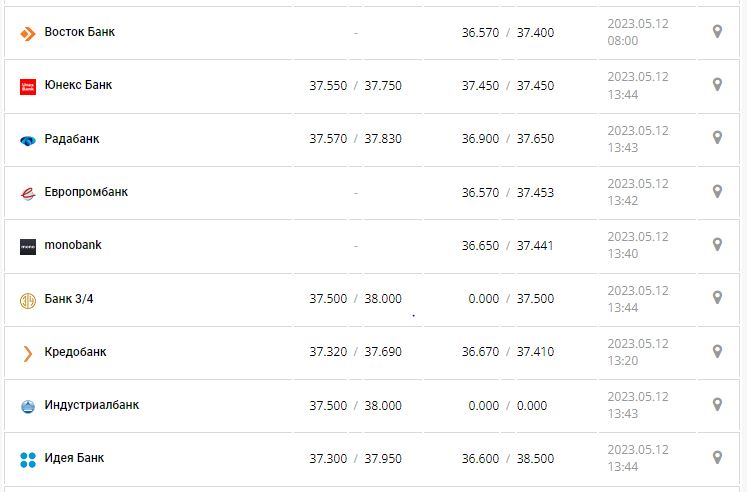The width and height of the screenshot is (747, 492).
Task: Open the Радабанк bank name link
Action: 72,139
